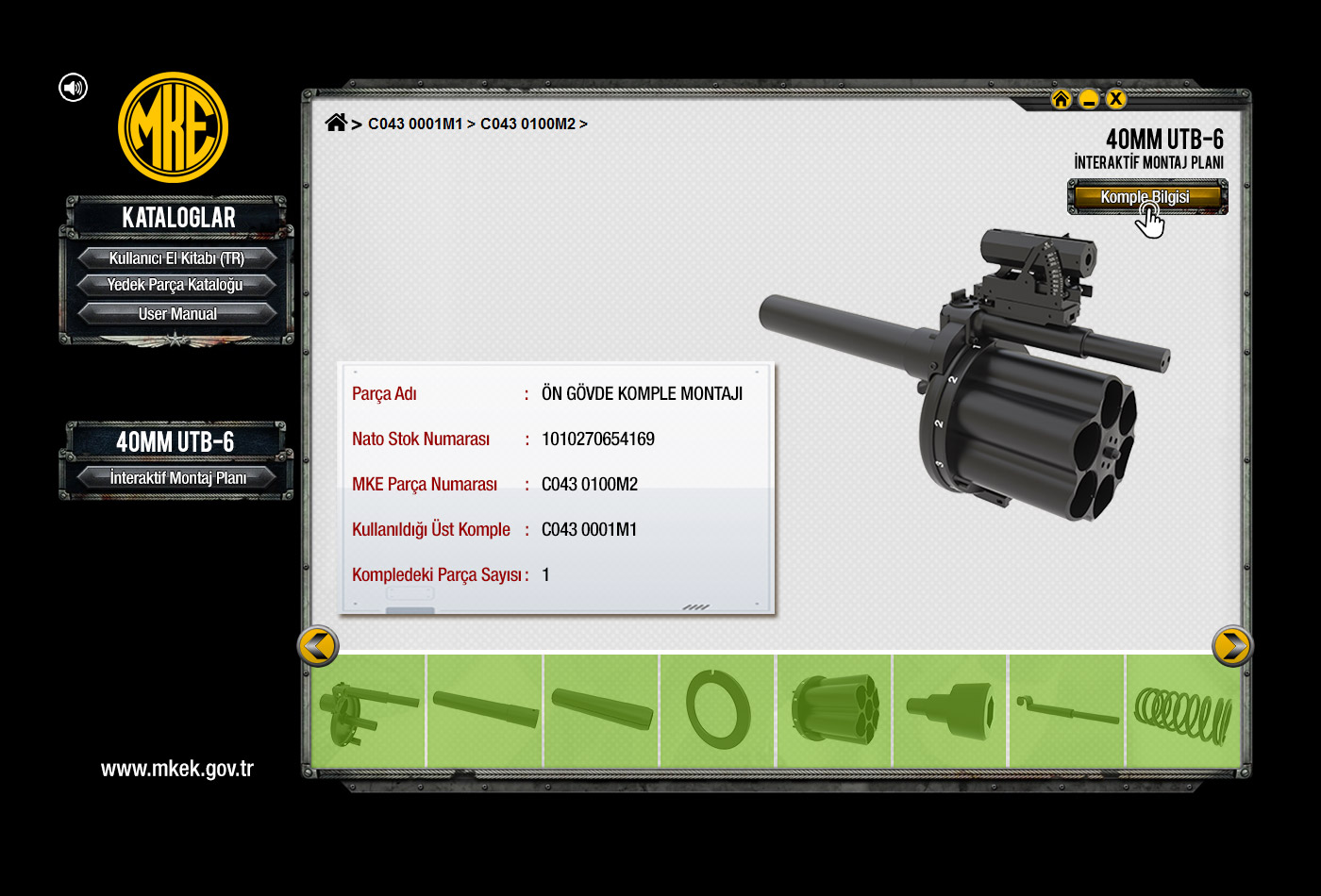Image resolution: width=1321 pixels, height=896 pixels.
Task: Select C043 0100M2 breadcrumb link
Action: [x=527, y=124]
